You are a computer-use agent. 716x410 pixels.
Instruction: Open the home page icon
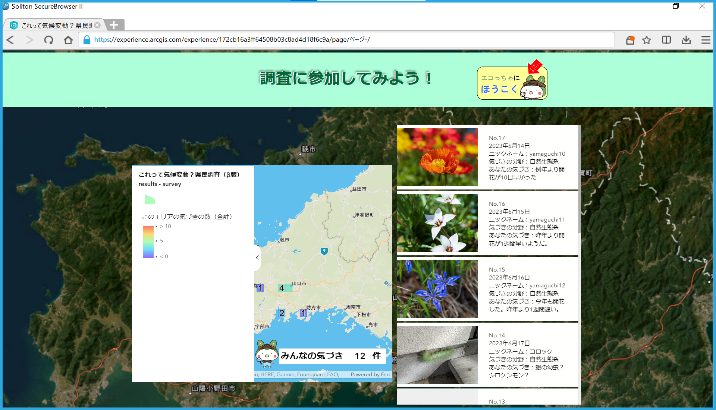(x=68, y=40)
